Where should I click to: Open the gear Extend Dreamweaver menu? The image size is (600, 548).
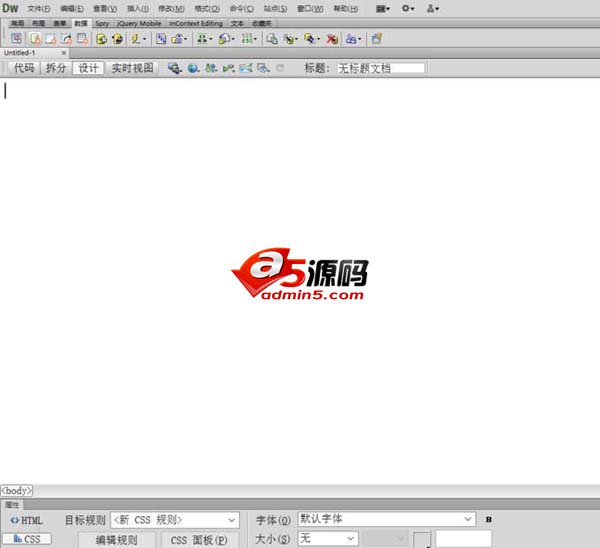(x=408, y=8)
